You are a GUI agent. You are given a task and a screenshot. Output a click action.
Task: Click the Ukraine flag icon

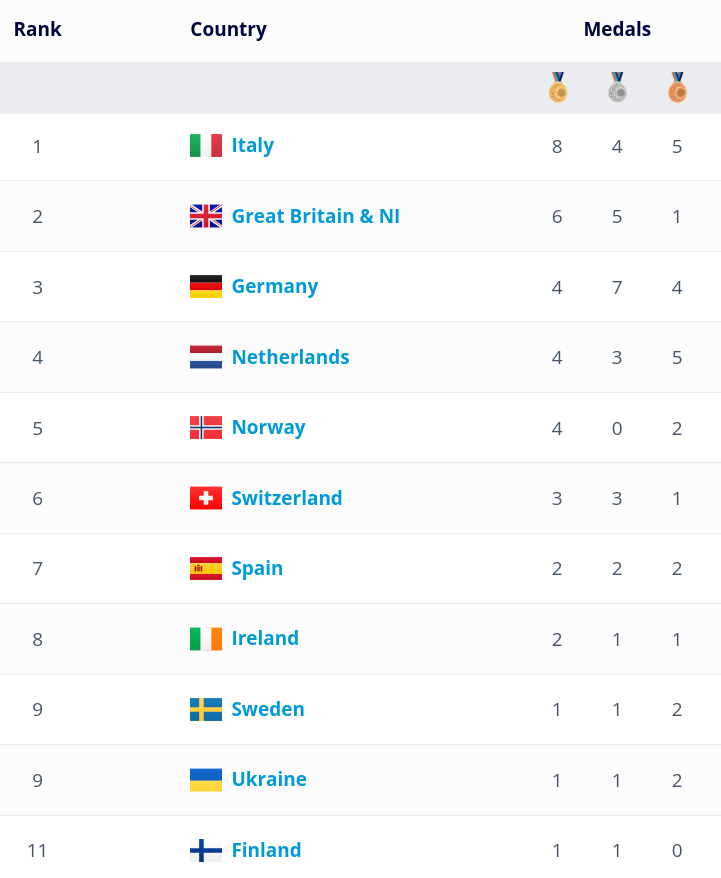click(206, 780)
